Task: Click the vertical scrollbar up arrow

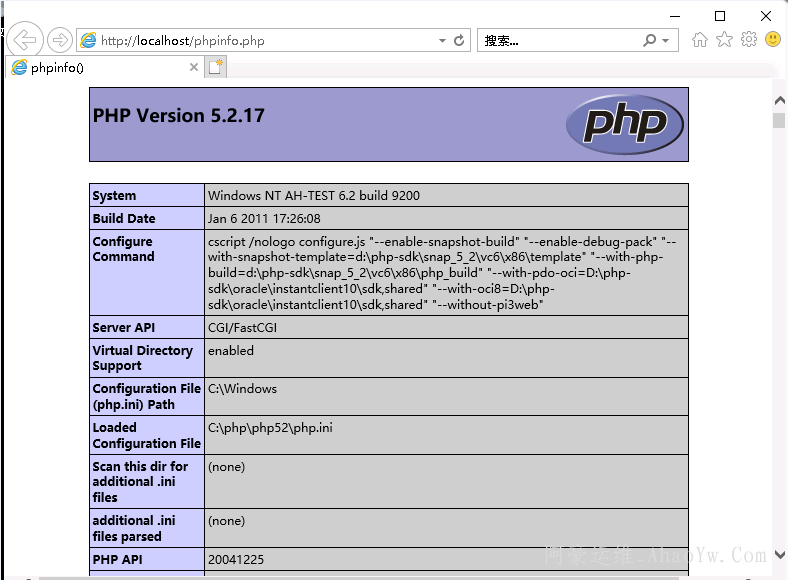Action: (779, 99)
